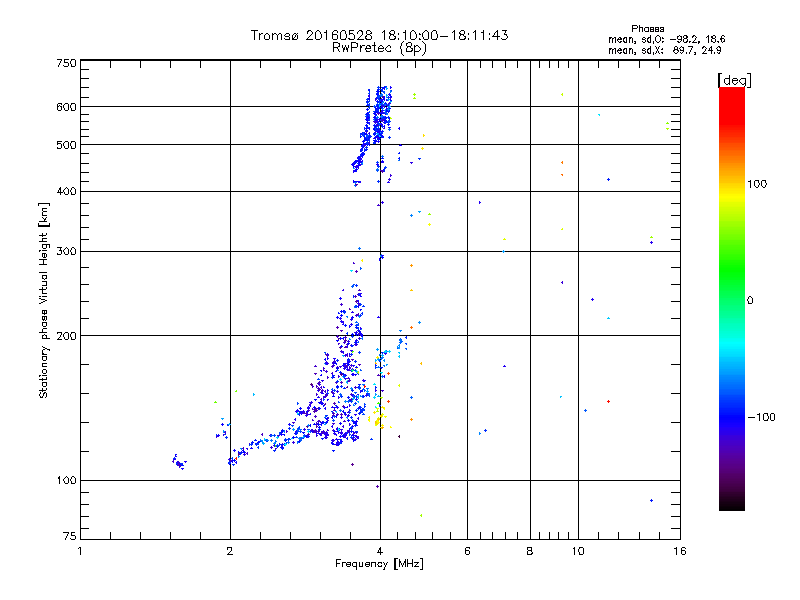
Task: Click the '4' x-axis tick label
Action: point(380,551)
